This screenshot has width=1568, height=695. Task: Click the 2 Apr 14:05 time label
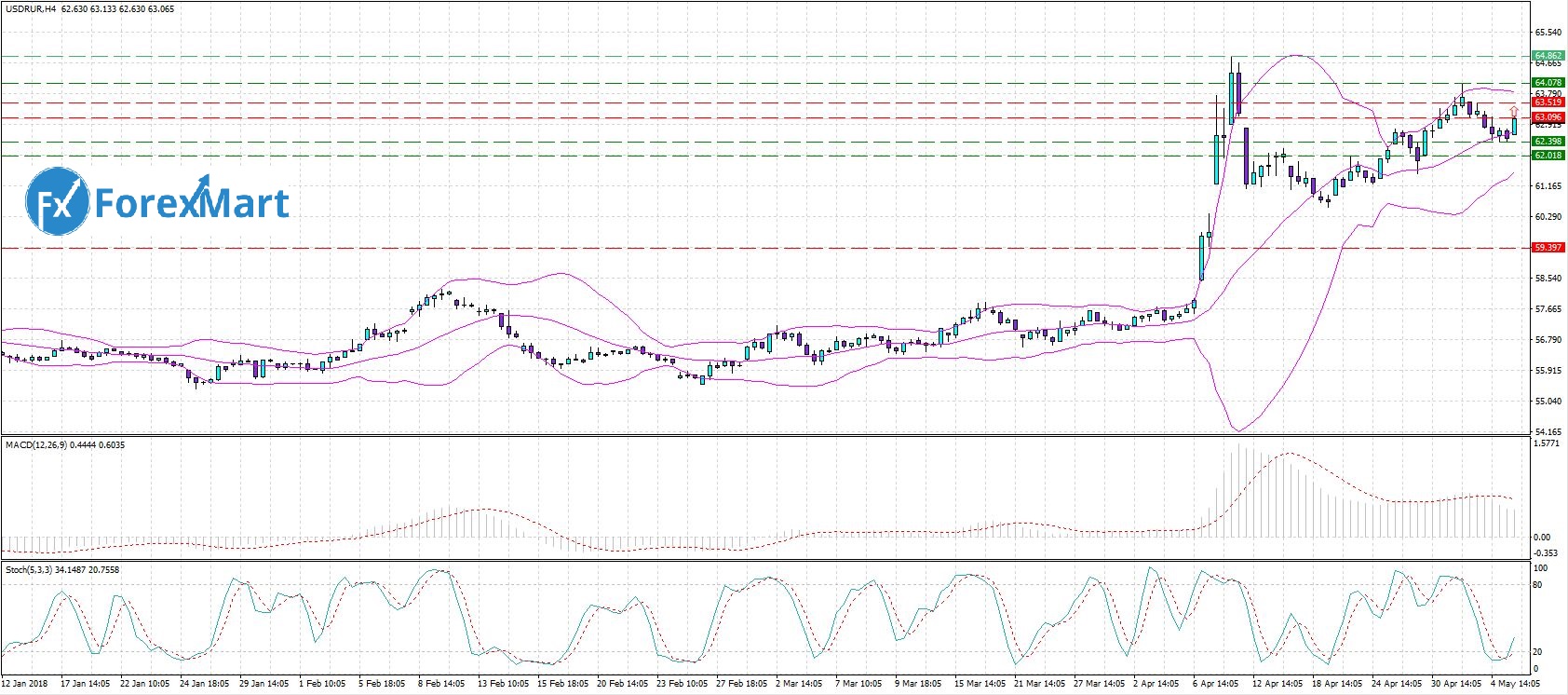point(1156,684)
